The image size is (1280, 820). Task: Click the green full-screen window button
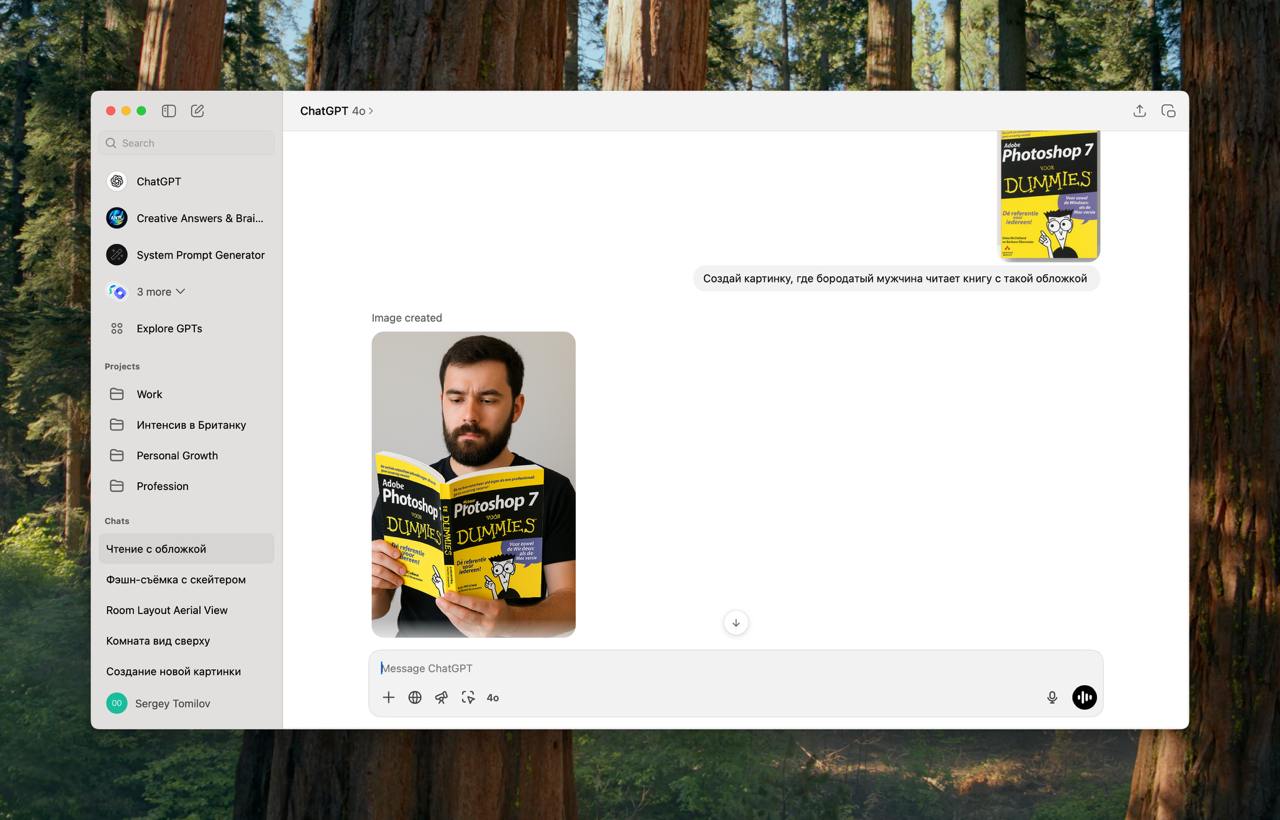point(141,111)
